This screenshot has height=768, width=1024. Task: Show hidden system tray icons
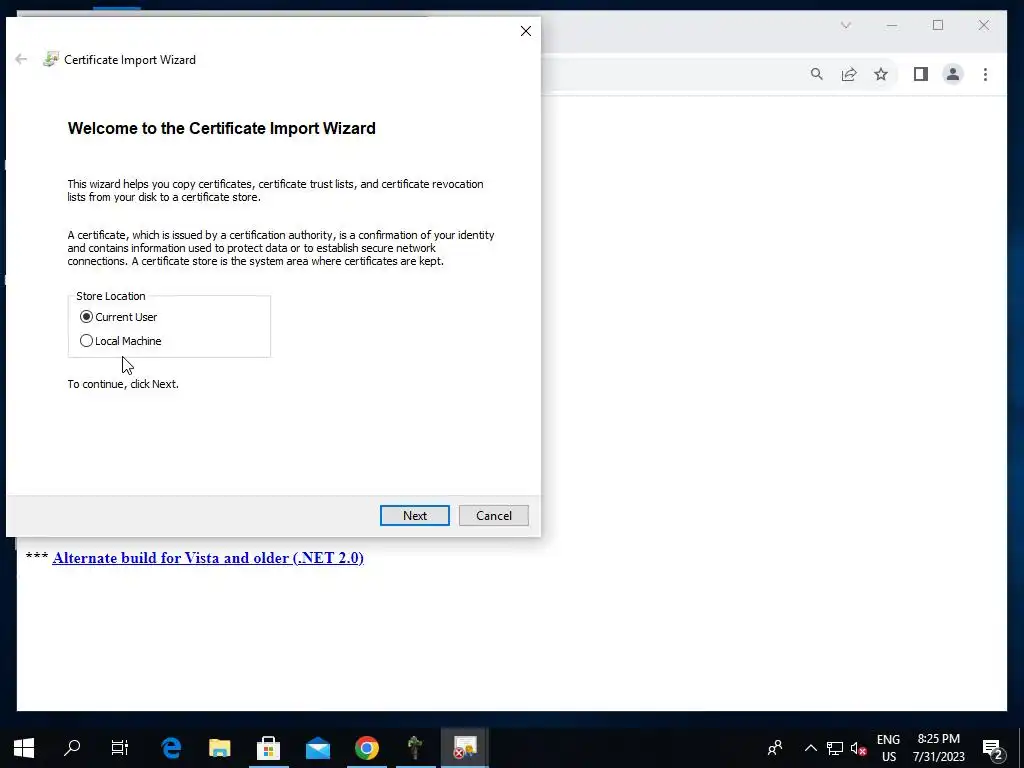click(x=810, y=748)
